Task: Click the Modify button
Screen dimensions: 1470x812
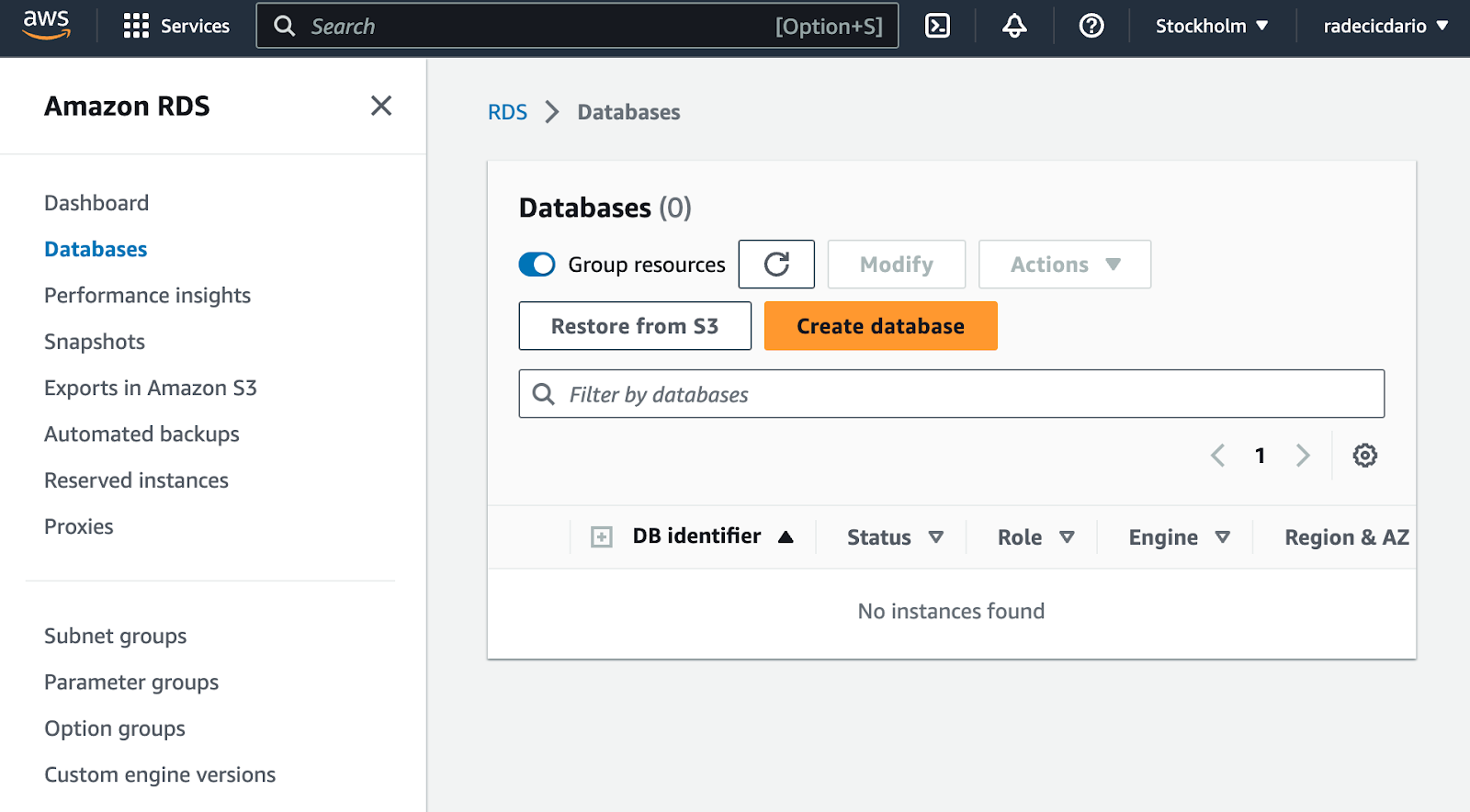Action: tap(897, 265)
